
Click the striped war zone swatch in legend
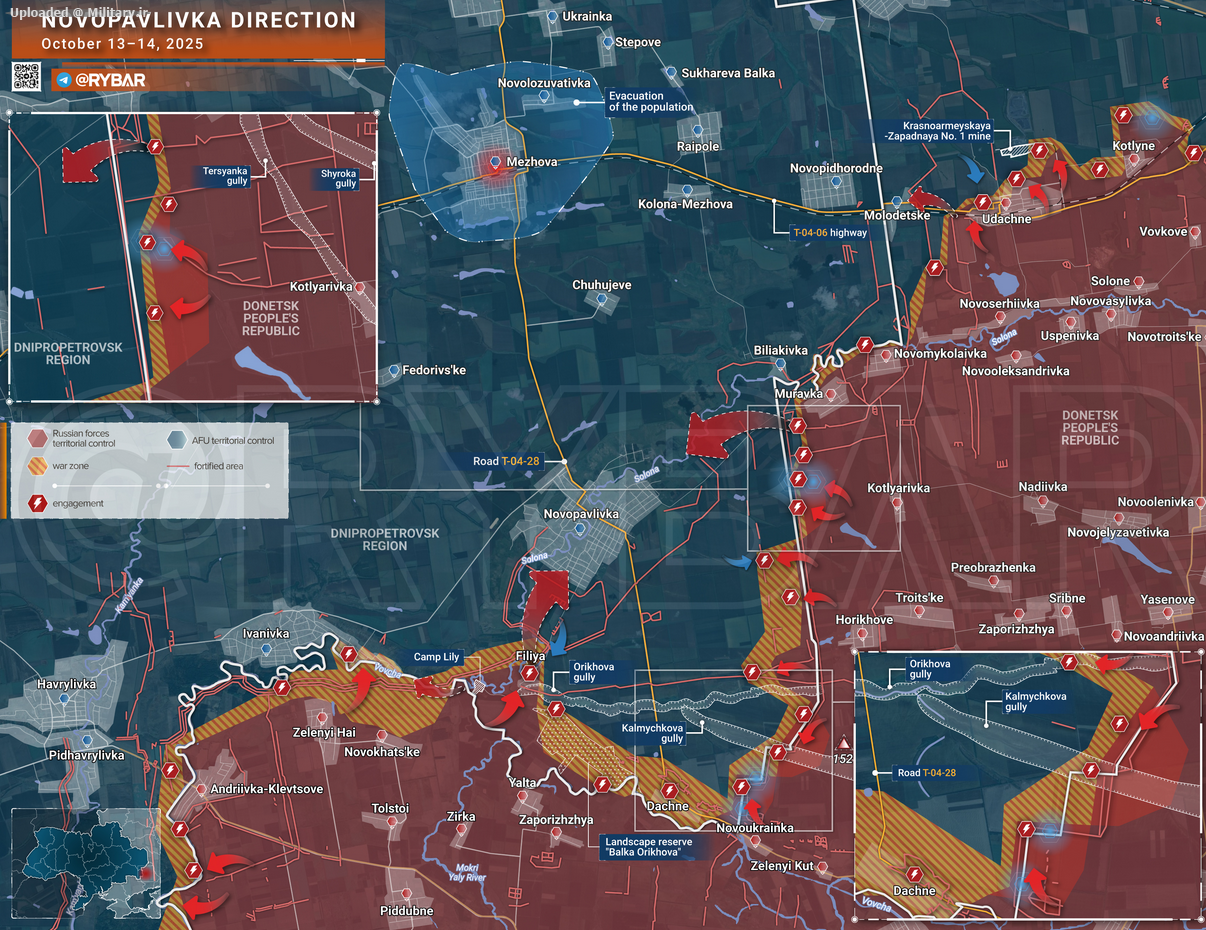click(37, 466)
